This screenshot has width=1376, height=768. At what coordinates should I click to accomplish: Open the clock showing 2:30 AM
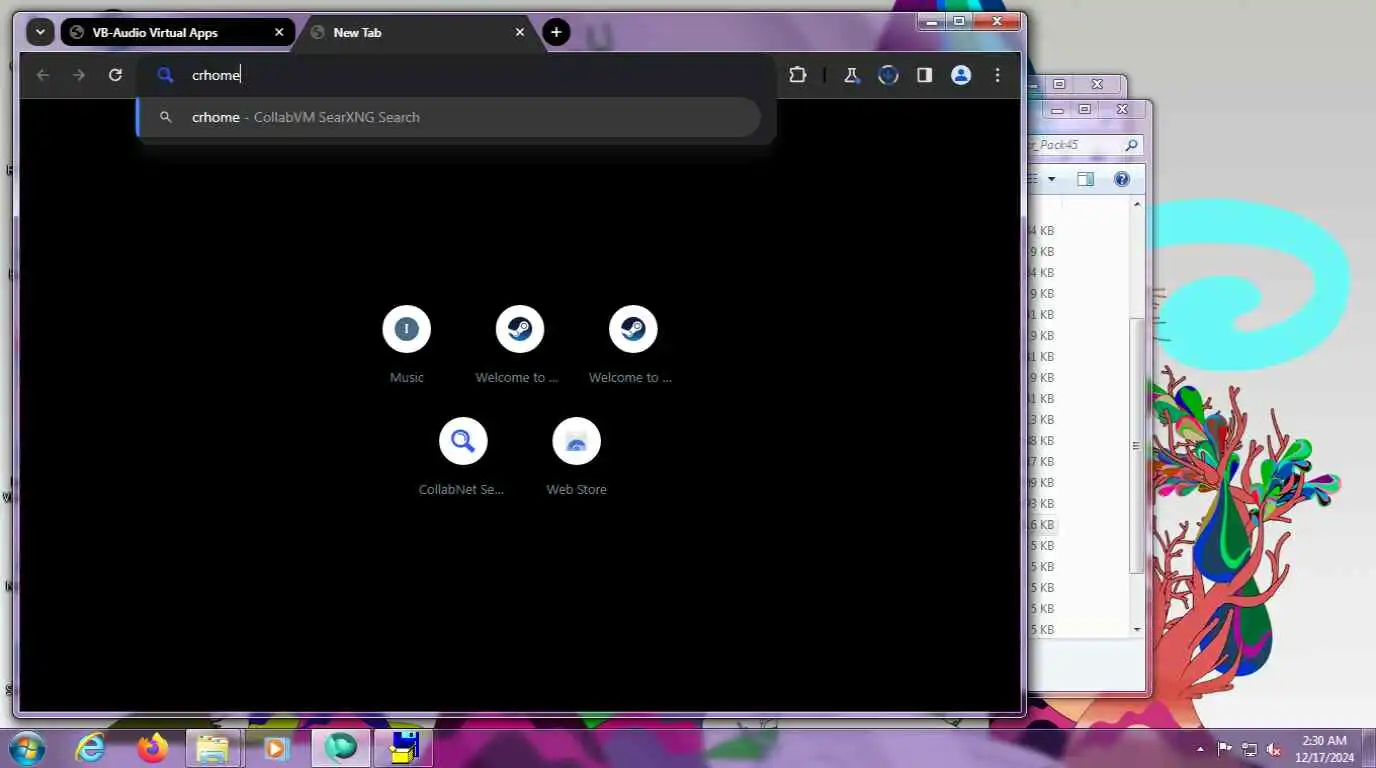coord(1324,748)
